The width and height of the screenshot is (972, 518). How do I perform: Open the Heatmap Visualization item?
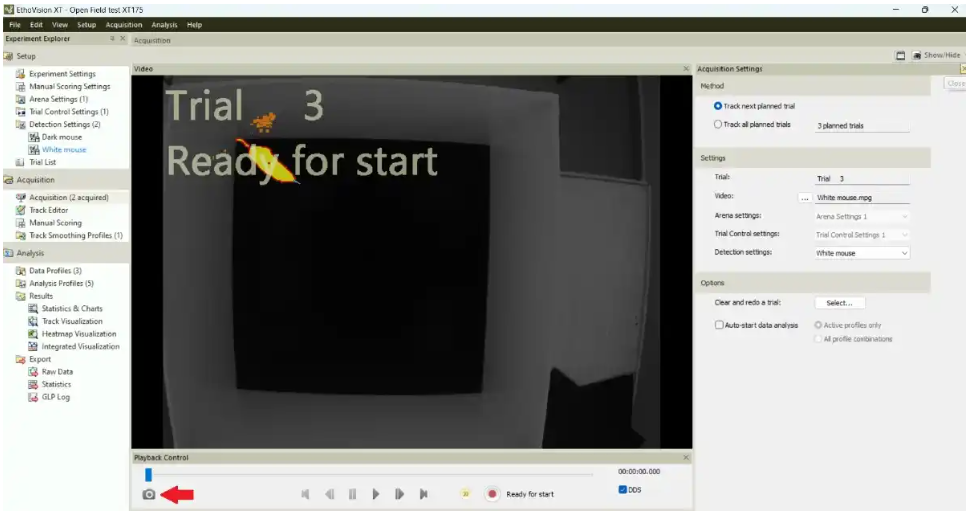[x=78, y=334]
